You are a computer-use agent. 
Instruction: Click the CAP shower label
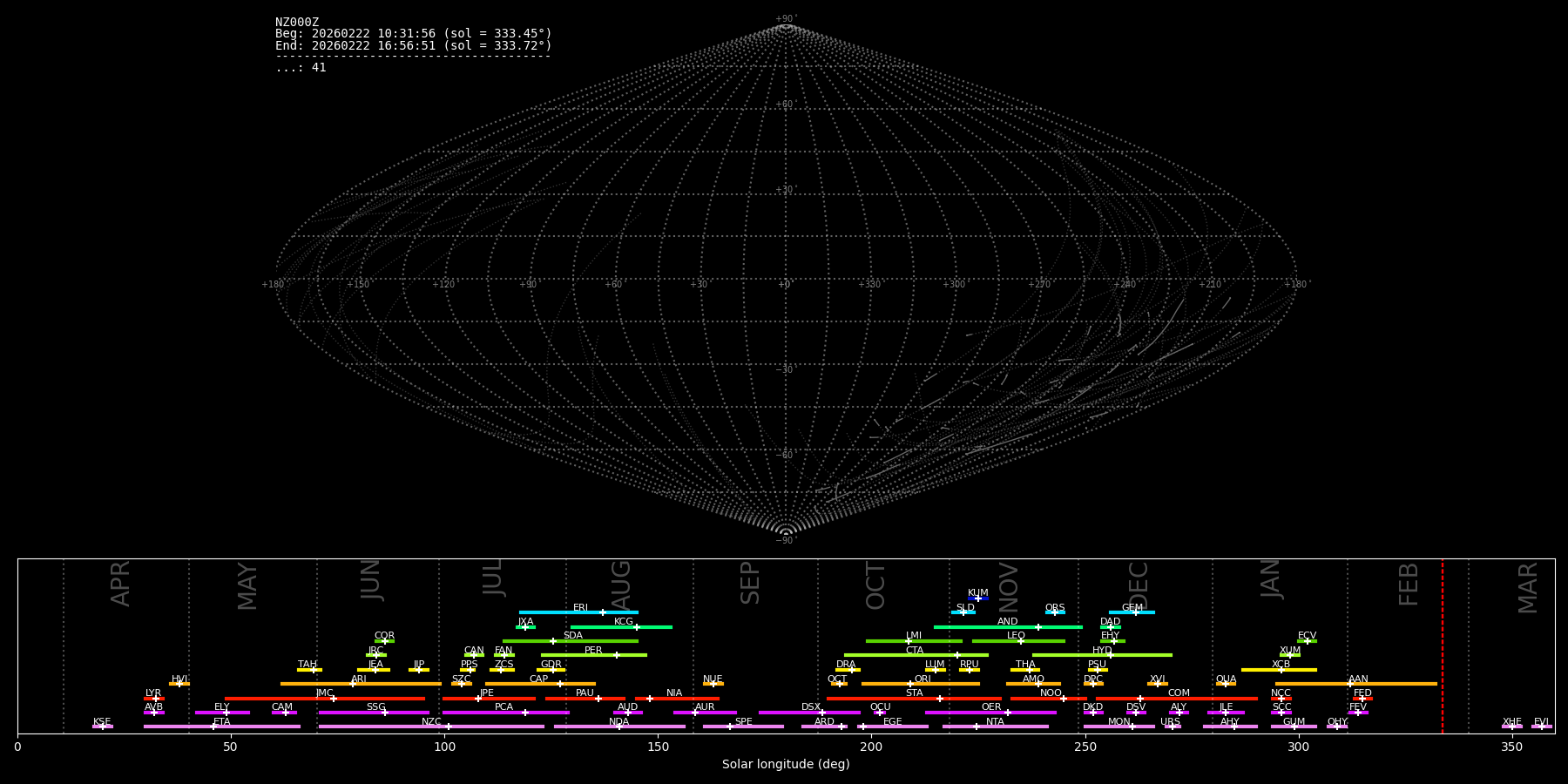point(539,679)
